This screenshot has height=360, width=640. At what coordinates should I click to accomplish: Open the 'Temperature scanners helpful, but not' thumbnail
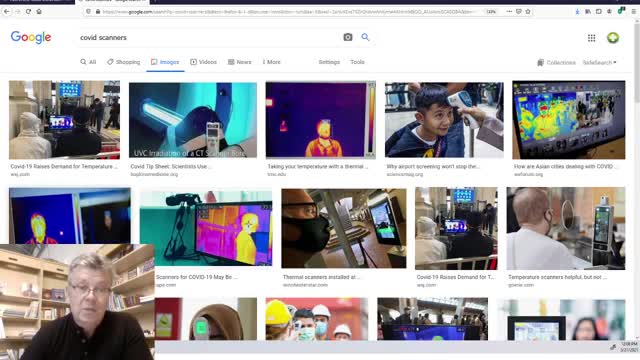point(566,228)
